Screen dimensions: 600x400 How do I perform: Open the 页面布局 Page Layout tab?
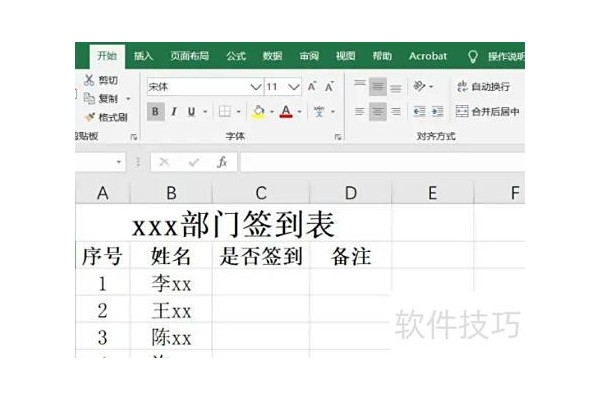[190, 56]
